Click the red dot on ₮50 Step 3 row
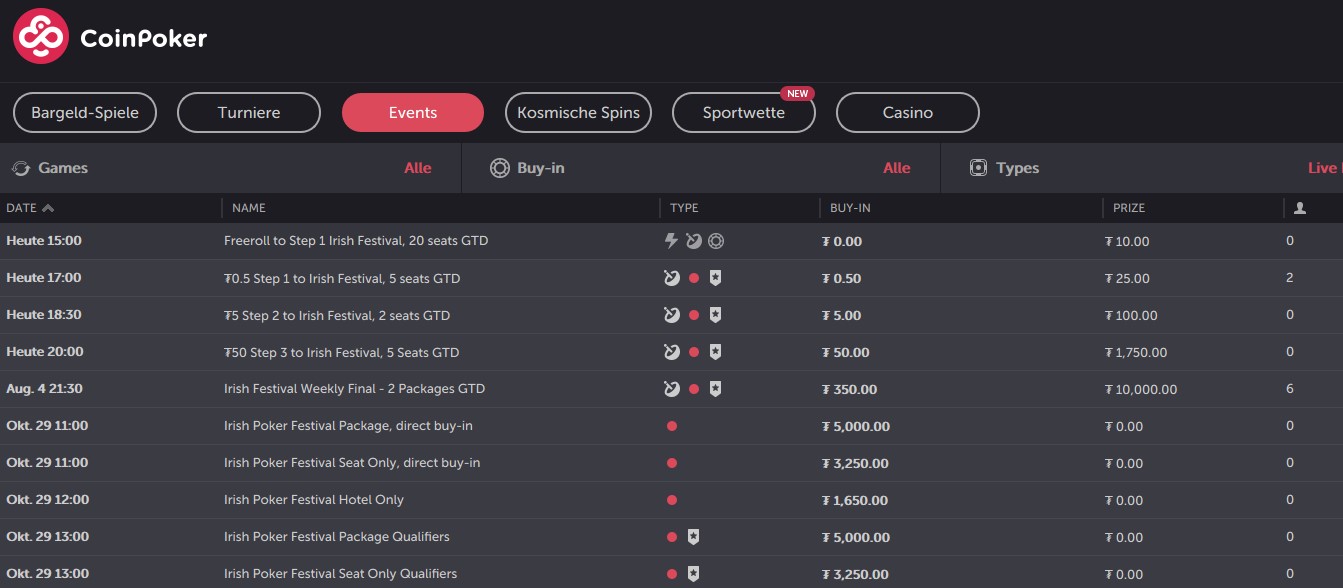The width and height of the screenshot is (1343, 588). tap(694, 352)
